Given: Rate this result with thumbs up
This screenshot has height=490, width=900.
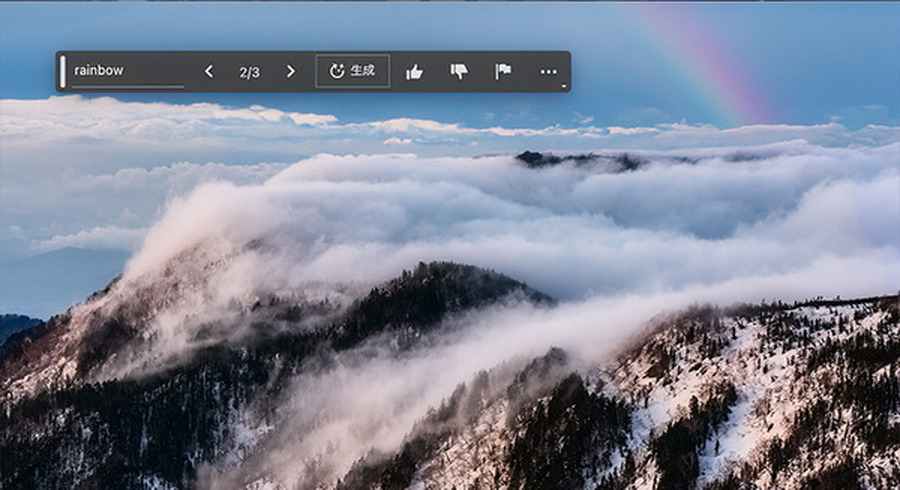Looking at the screenshot, I should click(x=414, y=71).
